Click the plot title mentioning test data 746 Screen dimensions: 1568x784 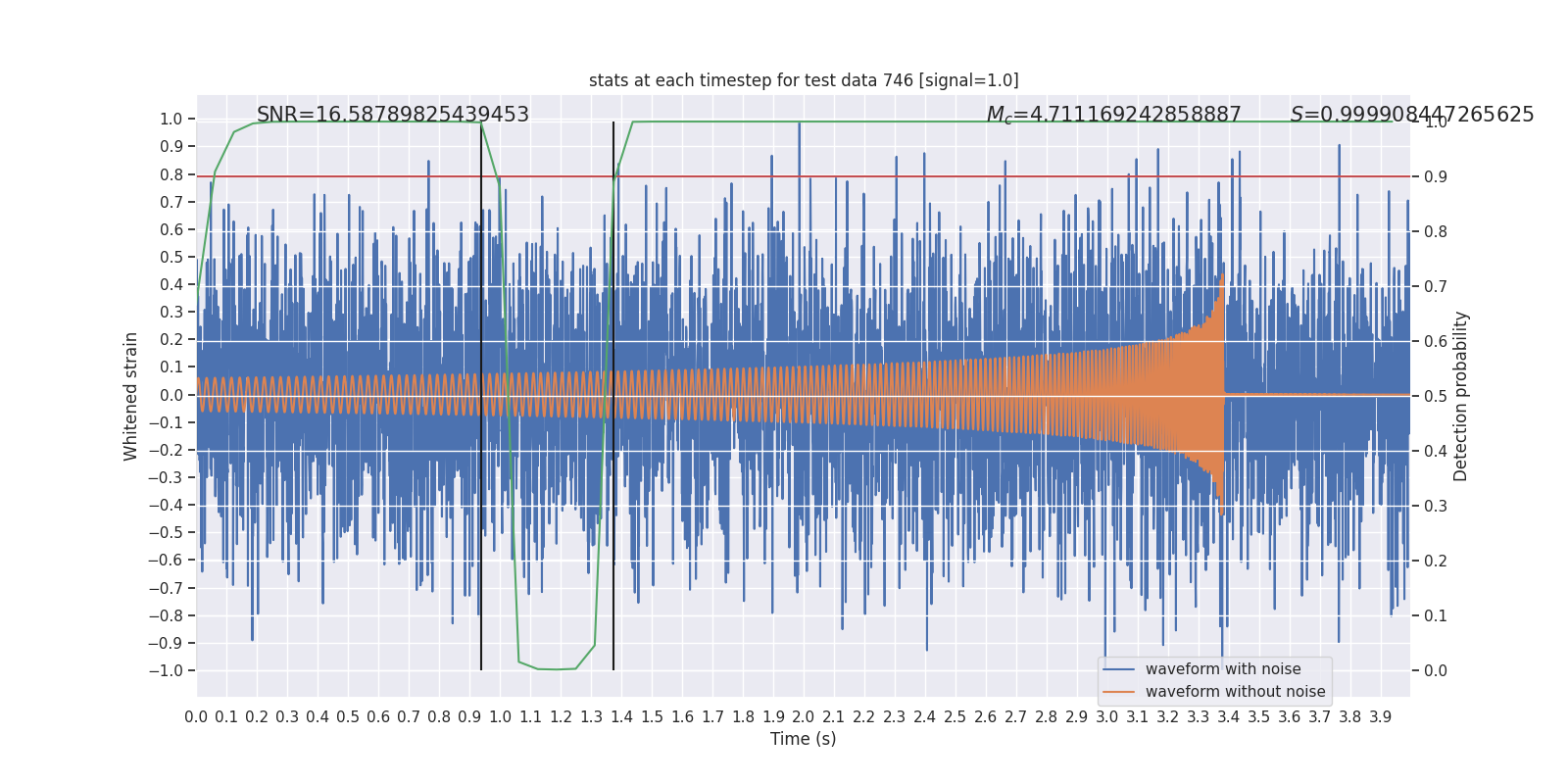[804, 80]
